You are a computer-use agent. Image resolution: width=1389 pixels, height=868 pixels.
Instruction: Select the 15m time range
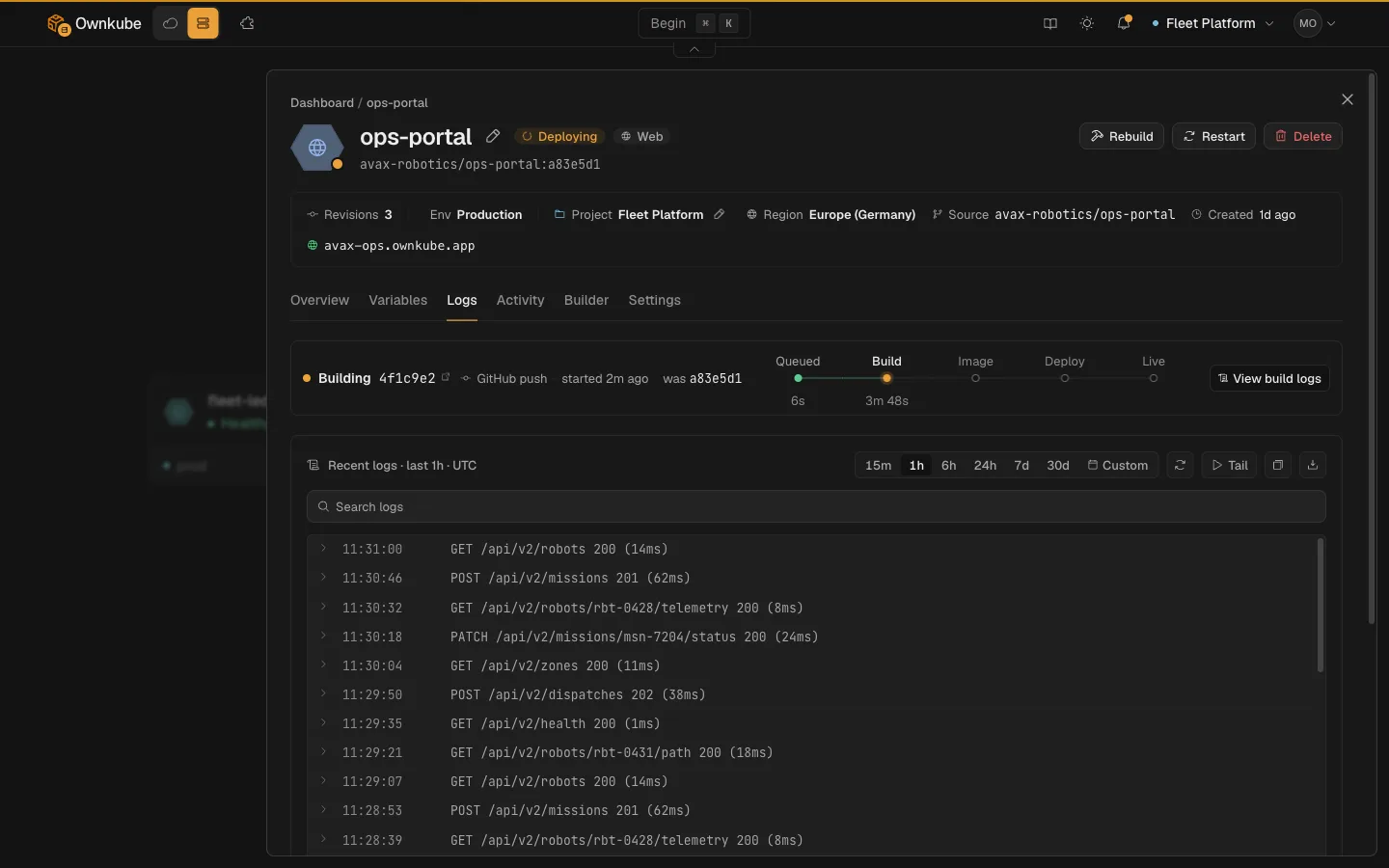878,465
